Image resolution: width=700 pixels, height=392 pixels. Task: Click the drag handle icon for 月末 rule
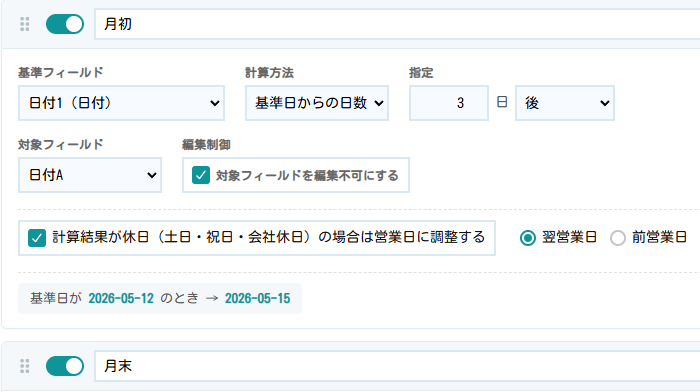[x=25, y=366]
